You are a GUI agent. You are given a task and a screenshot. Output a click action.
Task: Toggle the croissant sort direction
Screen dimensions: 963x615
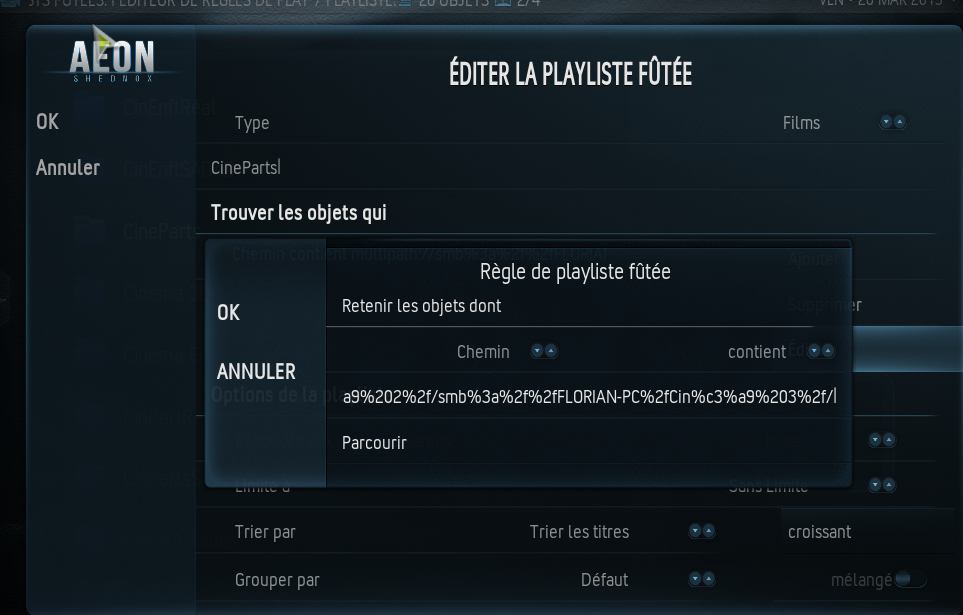point(819,532)
